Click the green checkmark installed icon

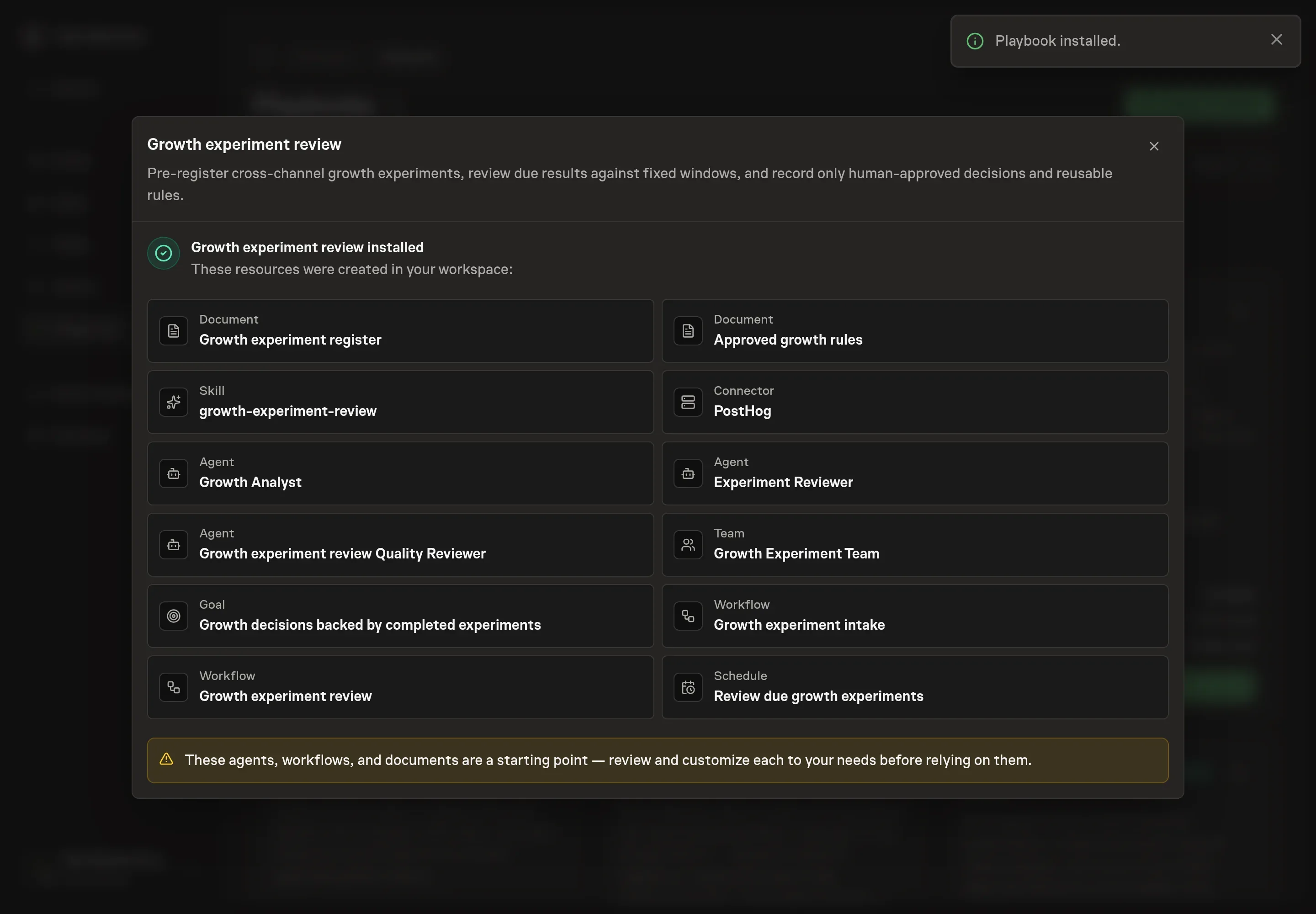point(164,253)
